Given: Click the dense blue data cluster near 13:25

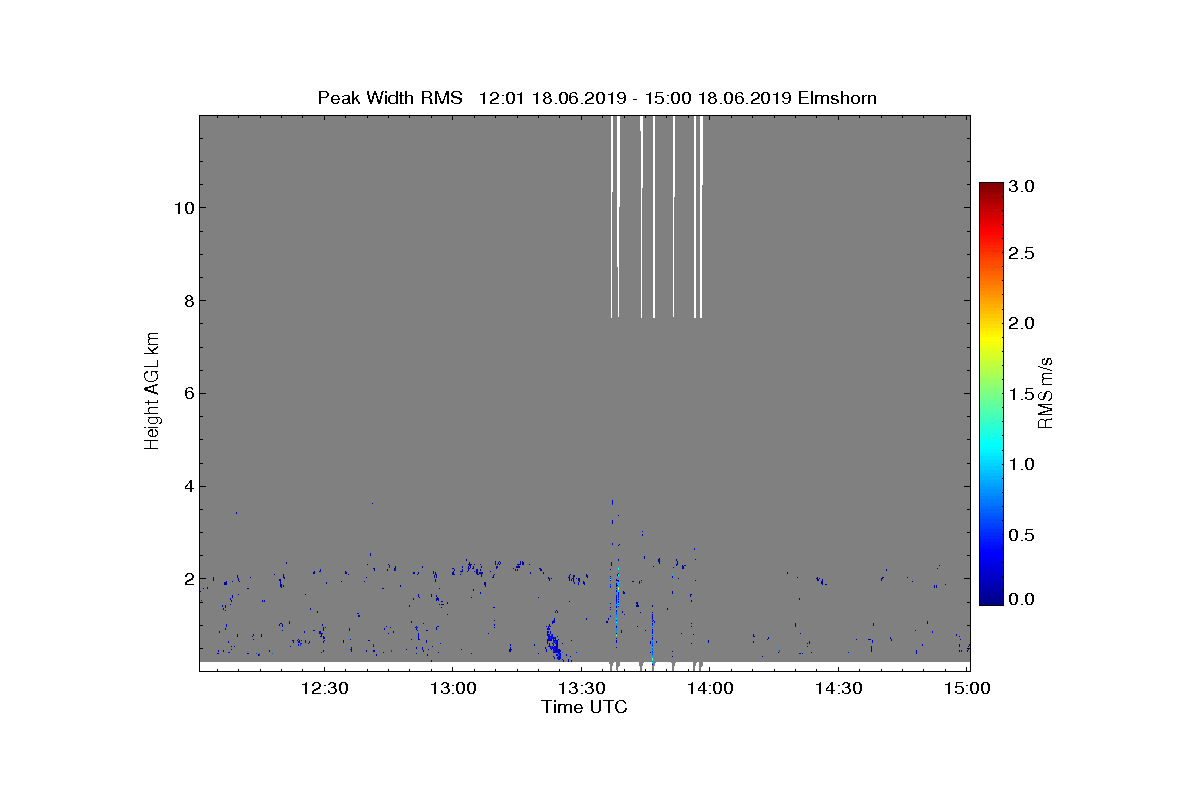Looking at the screenshot, I should 553,640.
